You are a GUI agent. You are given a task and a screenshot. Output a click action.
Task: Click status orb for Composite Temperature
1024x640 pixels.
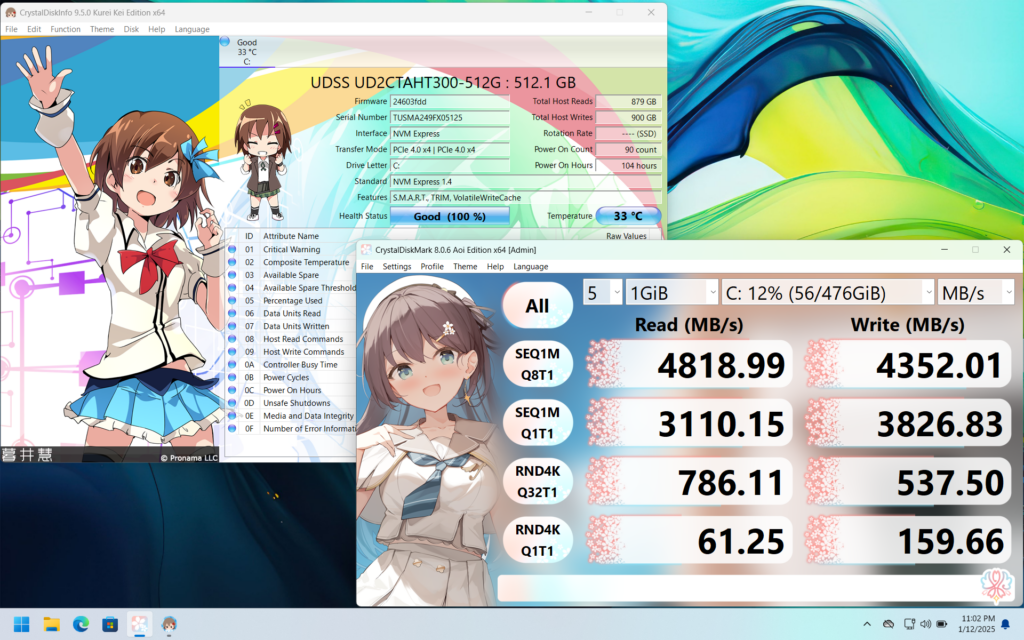[232, 262]
